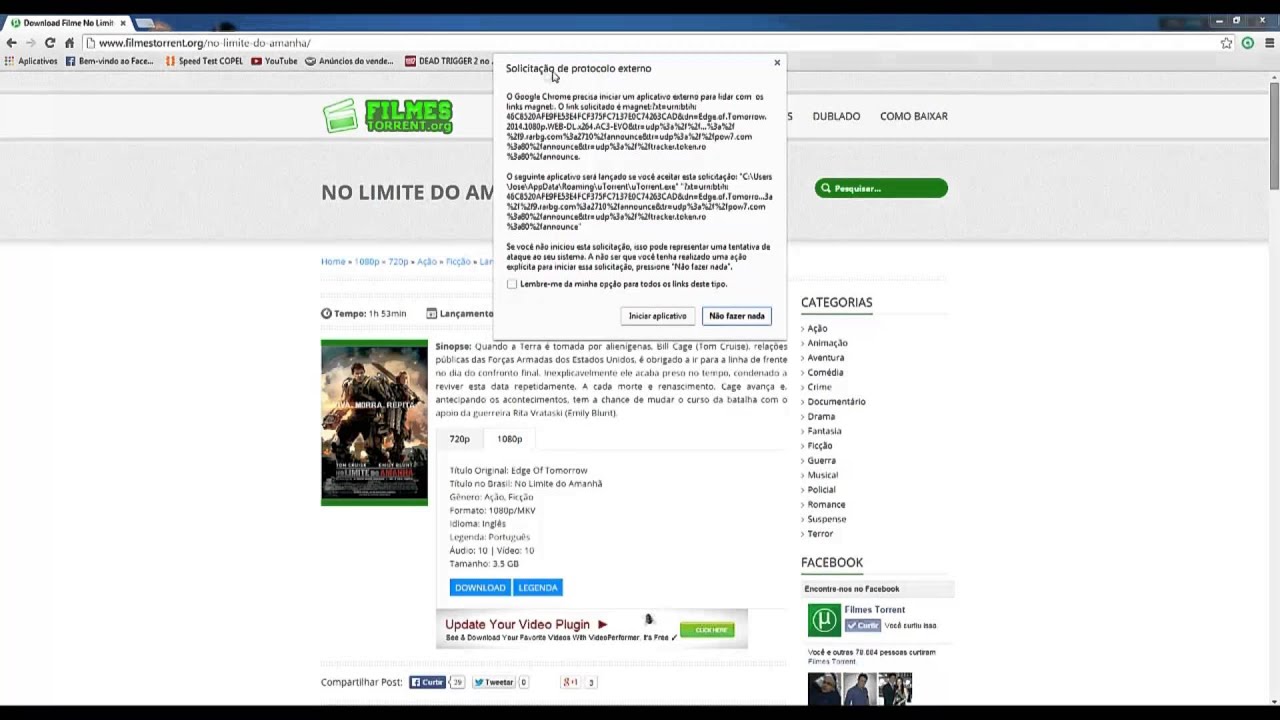
Task: Click the browser back arrow
Action: pyautogui.click(x=11, y=43)
